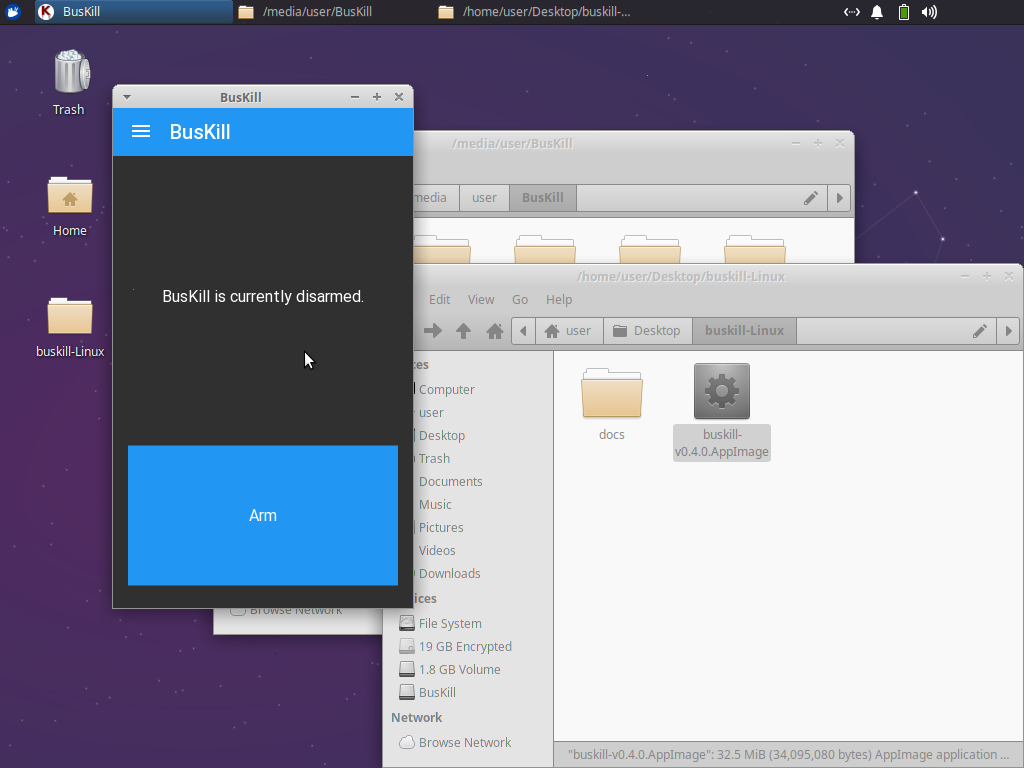Select the buskill-Linux desktop folder
The image size is (1024, 768).
pyautogui.click(x=70, y=327)
